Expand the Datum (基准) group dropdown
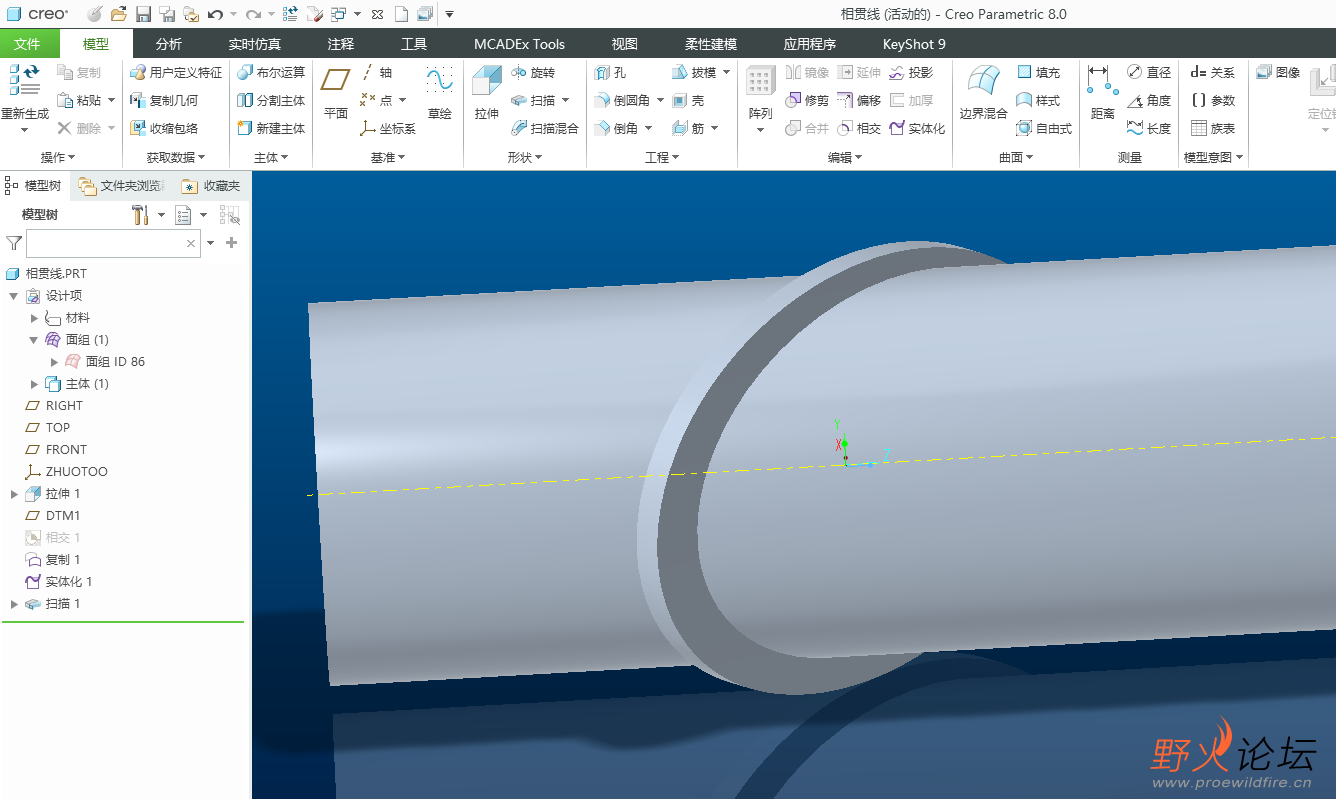Image resolution: width=1336 pixels, height=799 pixels. click(x=388, y=157)
